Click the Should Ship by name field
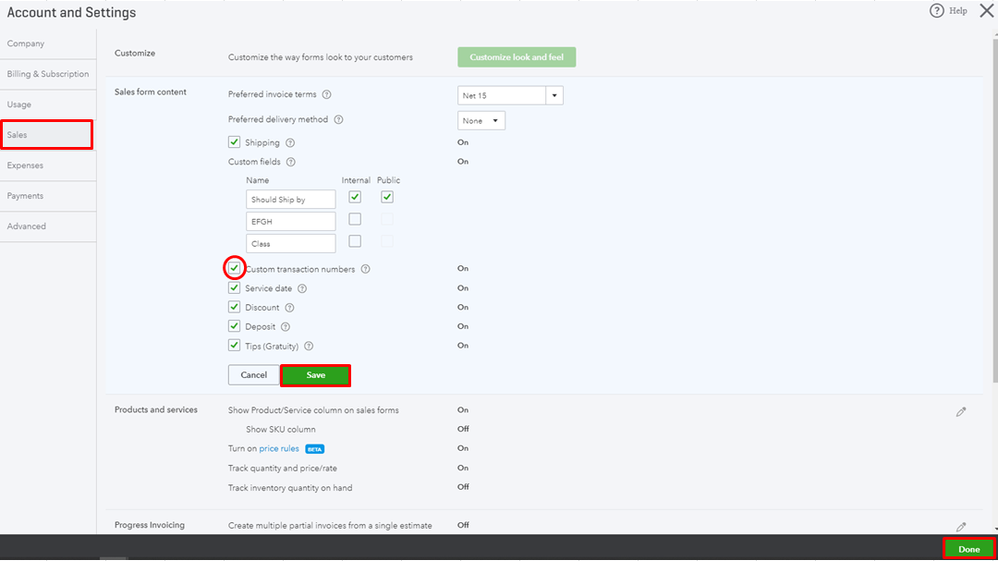Screen dimensions: 998x561 pyautogui.click(x=290, y=200)
